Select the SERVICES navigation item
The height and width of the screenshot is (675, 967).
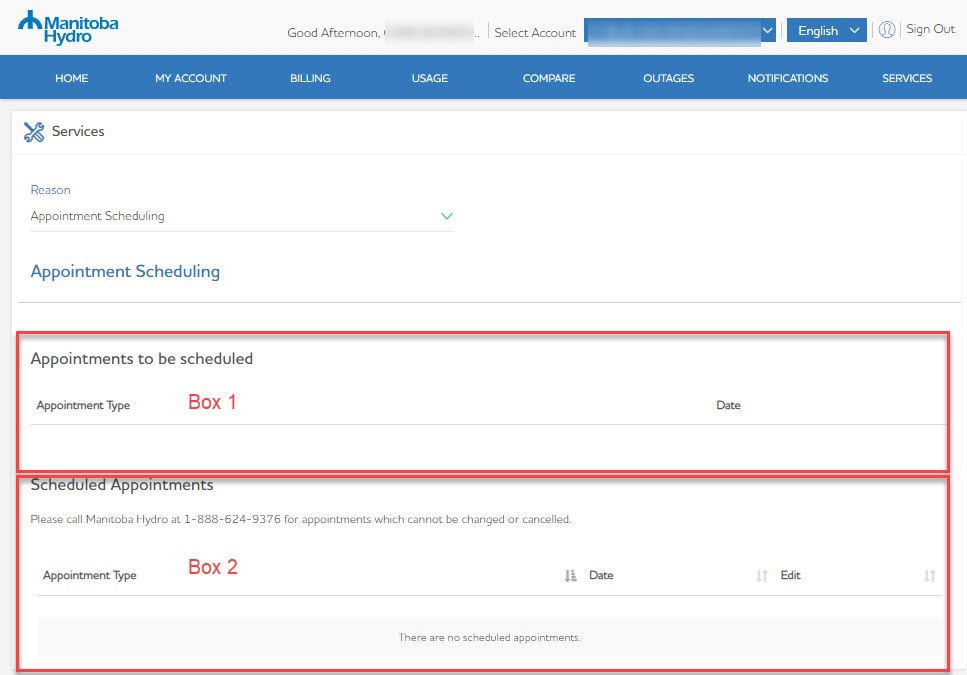point(906,78)
